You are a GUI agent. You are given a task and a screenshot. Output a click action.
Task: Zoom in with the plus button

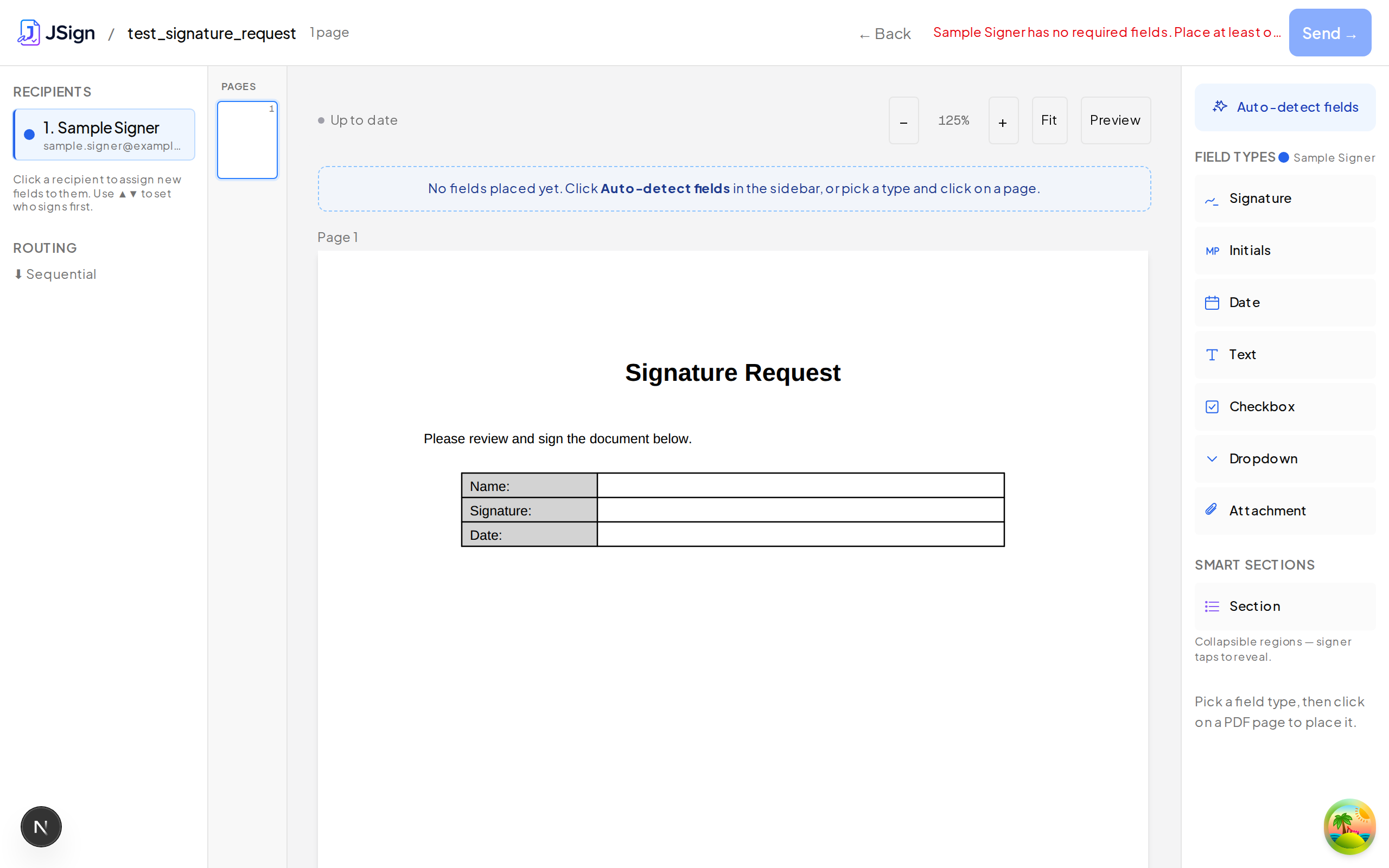[x=1003, y=120]
